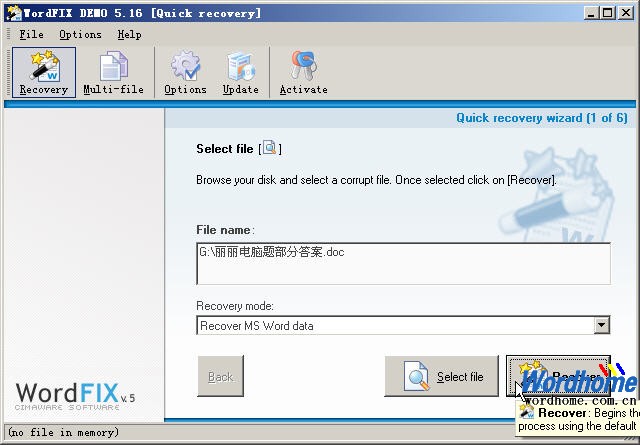This screenshot has height=445, width=640.
Task: Open the Options menu in menu bar
Action: coord(80,35)
